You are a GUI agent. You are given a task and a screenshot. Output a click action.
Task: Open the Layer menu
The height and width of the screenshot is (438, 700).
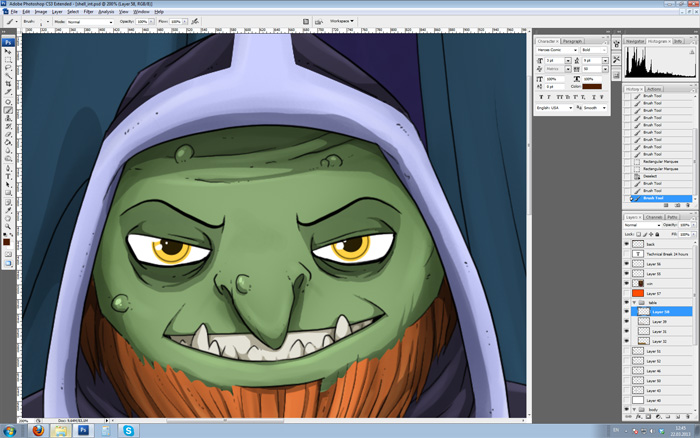pos(57,12)
